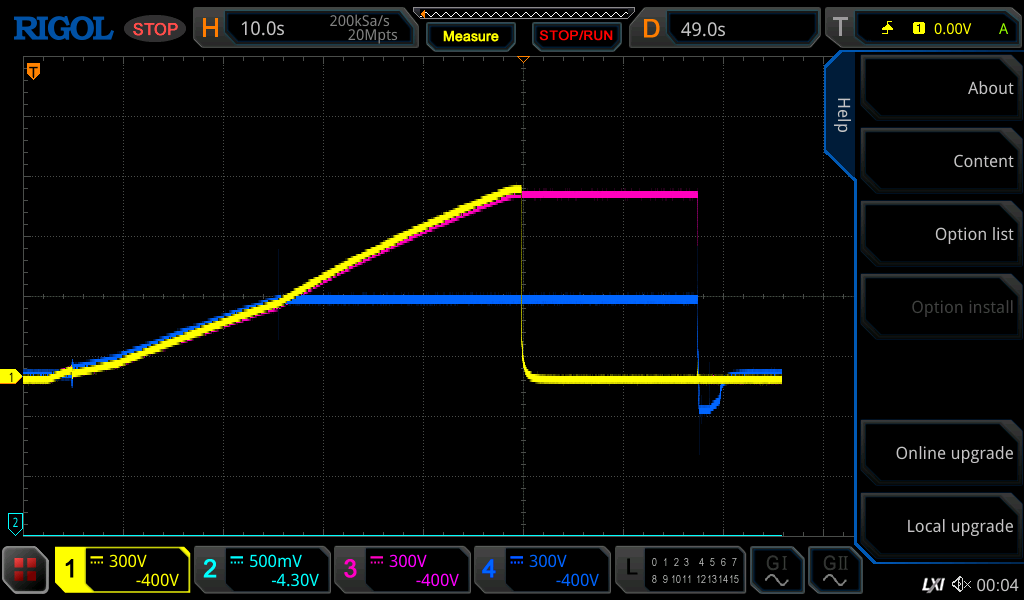Screen dimensions: 1024x600
Task: Click the LXI network status icon
Action: click(932, 584)
